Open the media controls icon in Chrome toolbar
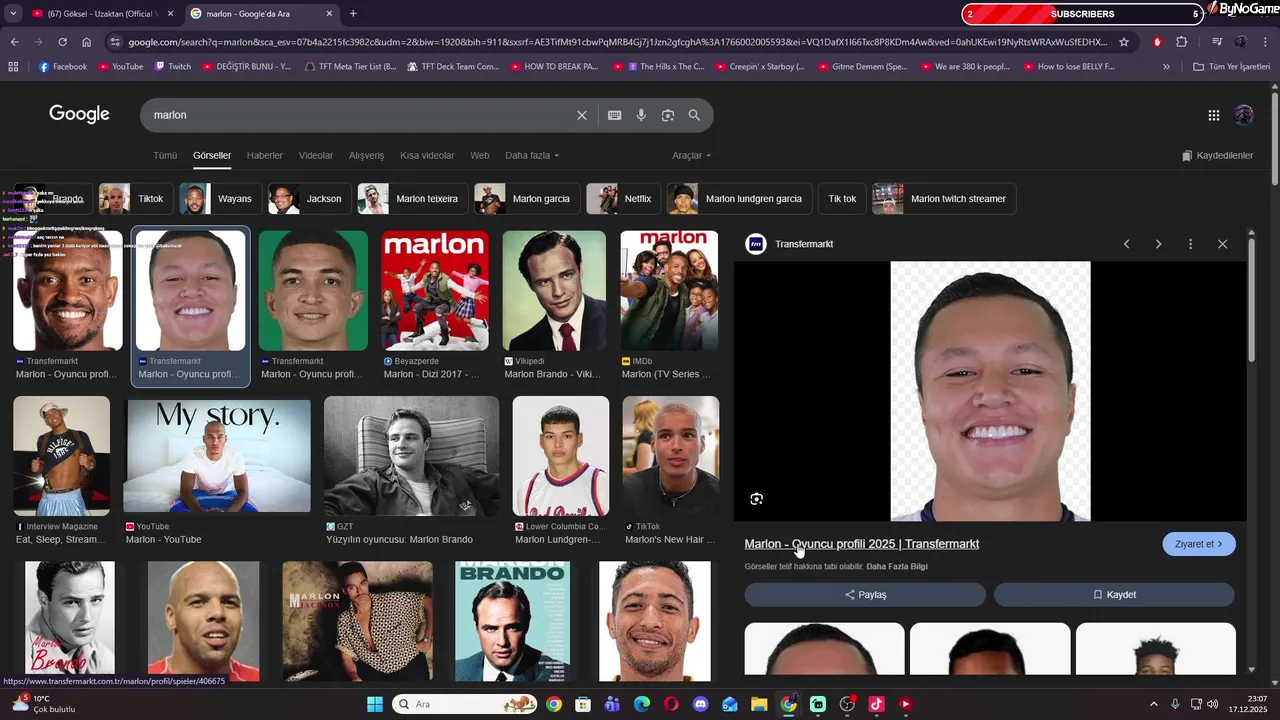The height and width of the screenshot is (720, 1280). click(x=1217, y=42)
